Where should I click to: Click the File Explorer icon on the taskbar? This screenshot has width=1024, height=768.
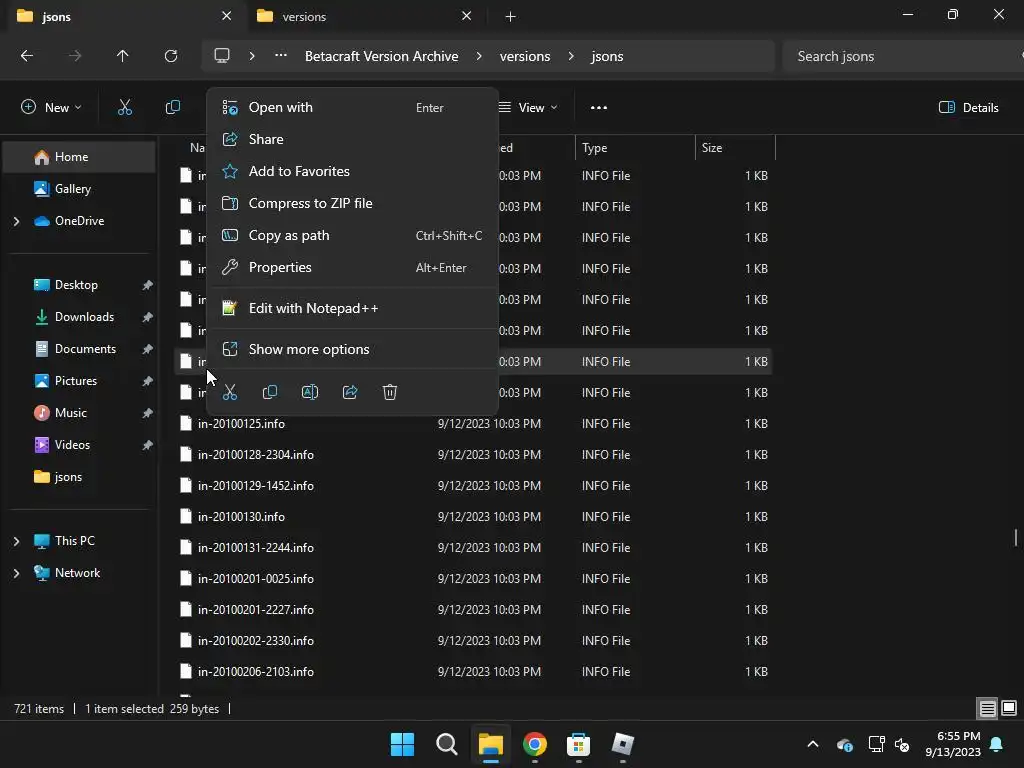(x=490, y=744)
